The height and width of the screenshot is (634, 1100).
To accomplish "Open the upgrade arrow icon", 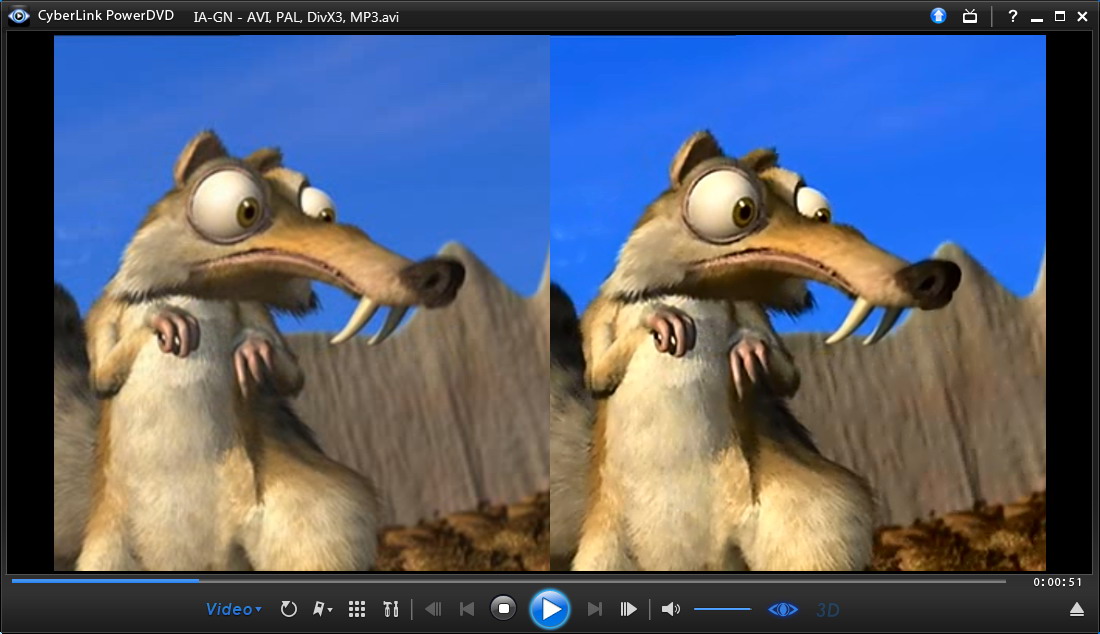I will 938,15.
